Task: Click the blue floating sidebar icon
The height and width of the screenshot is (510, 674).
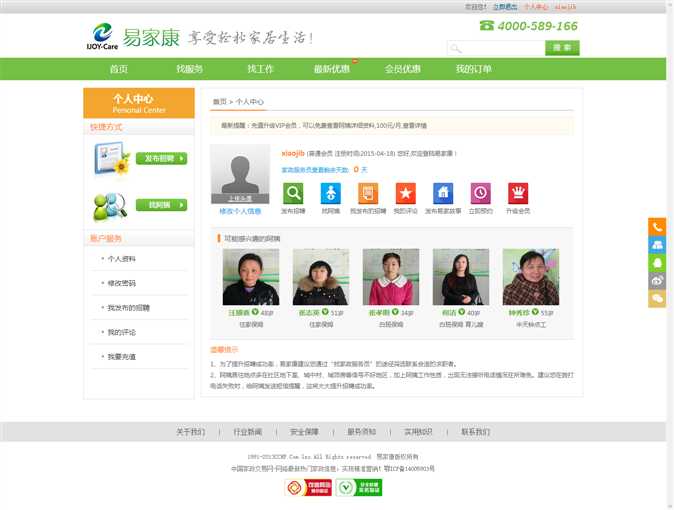Action: point(657,245)
